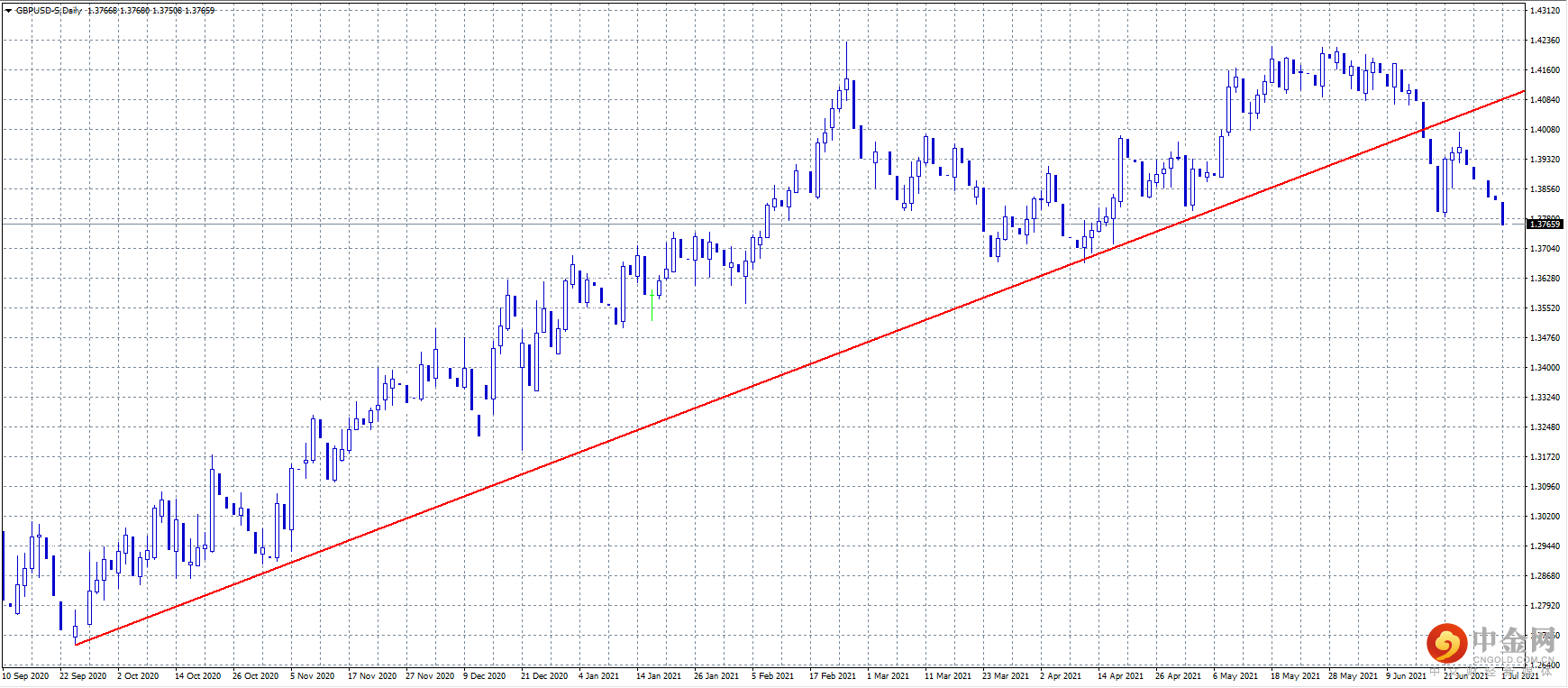
Task: Click the 1.27920 price axis label
Action: pos(1545,606)
